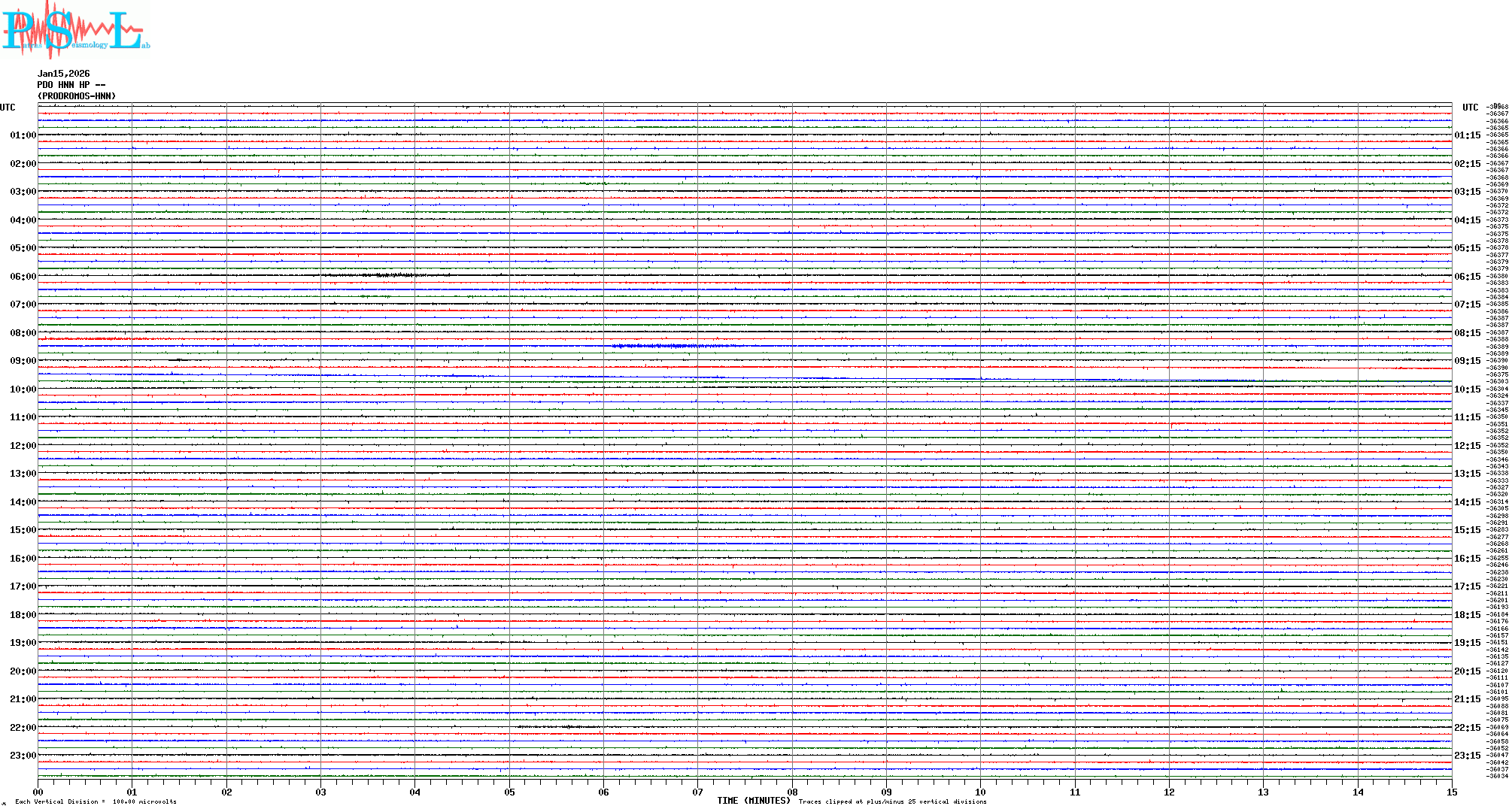
Task: Select the 12:00 hour label on left
Action: pos(23,446)
